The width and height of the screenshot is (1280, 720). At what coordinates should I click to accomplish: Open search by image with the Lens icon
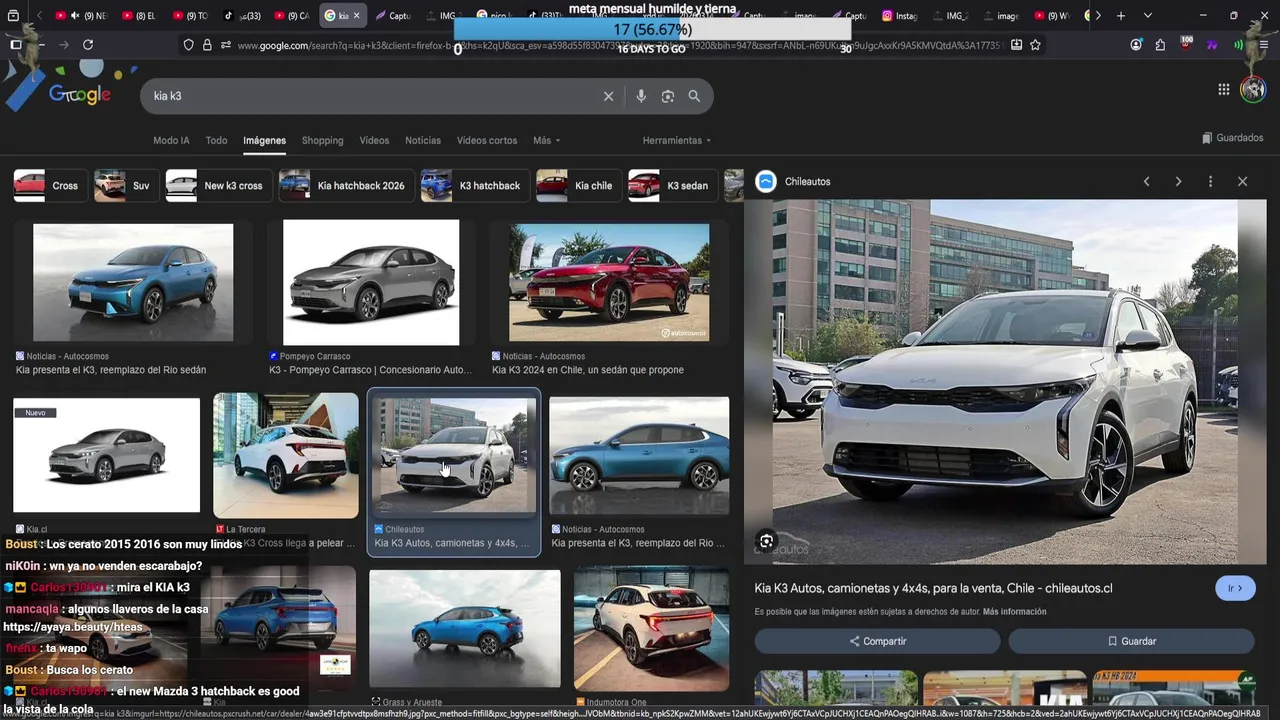point(668,96)
